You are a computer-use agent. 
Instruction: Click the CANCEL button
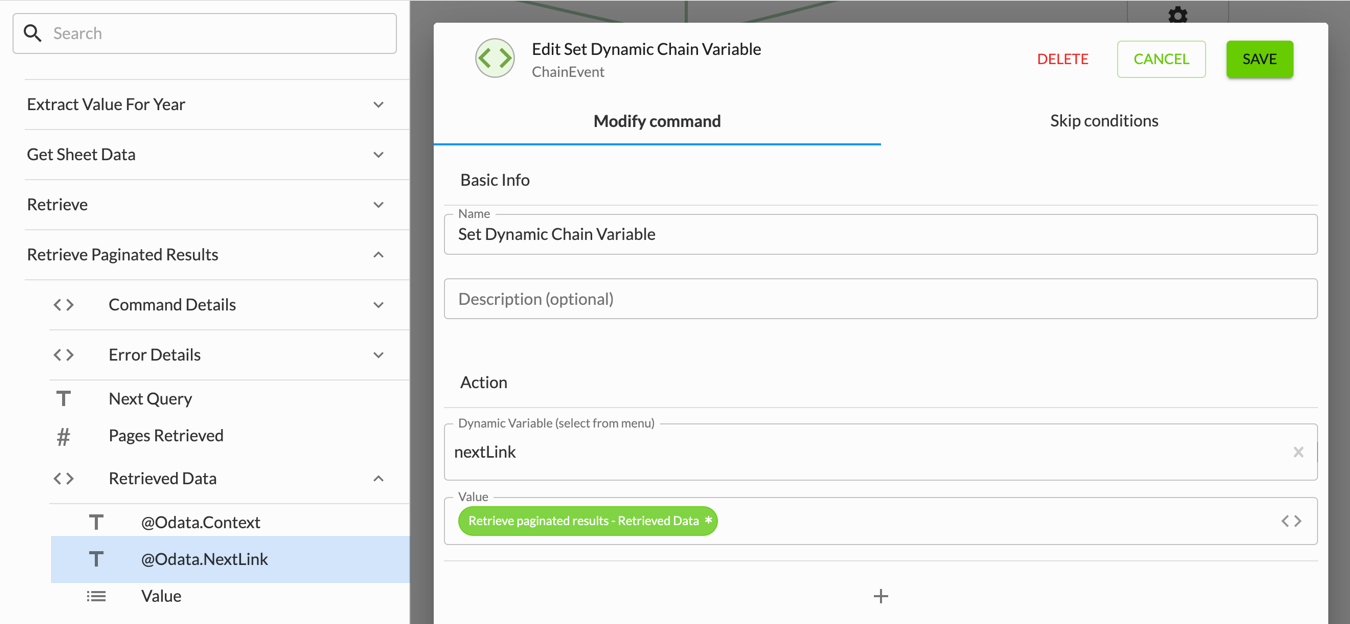(1161, 59)
